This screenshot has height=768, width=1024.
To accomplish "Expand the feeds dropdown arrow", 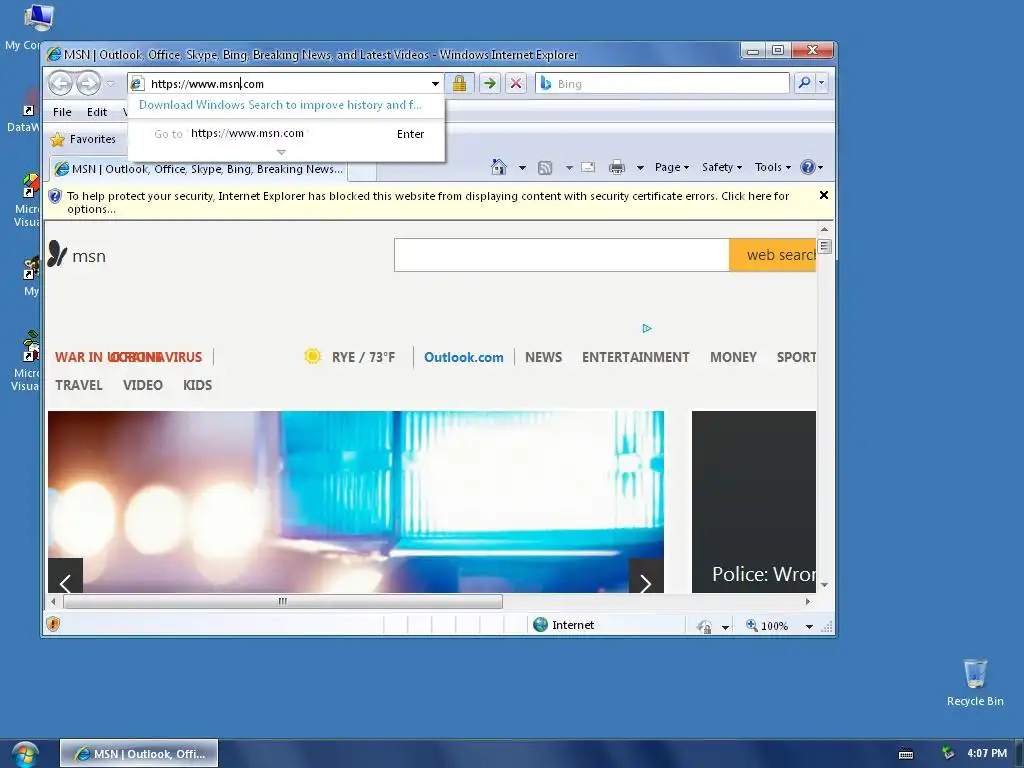I will click(x=569, y=168).
